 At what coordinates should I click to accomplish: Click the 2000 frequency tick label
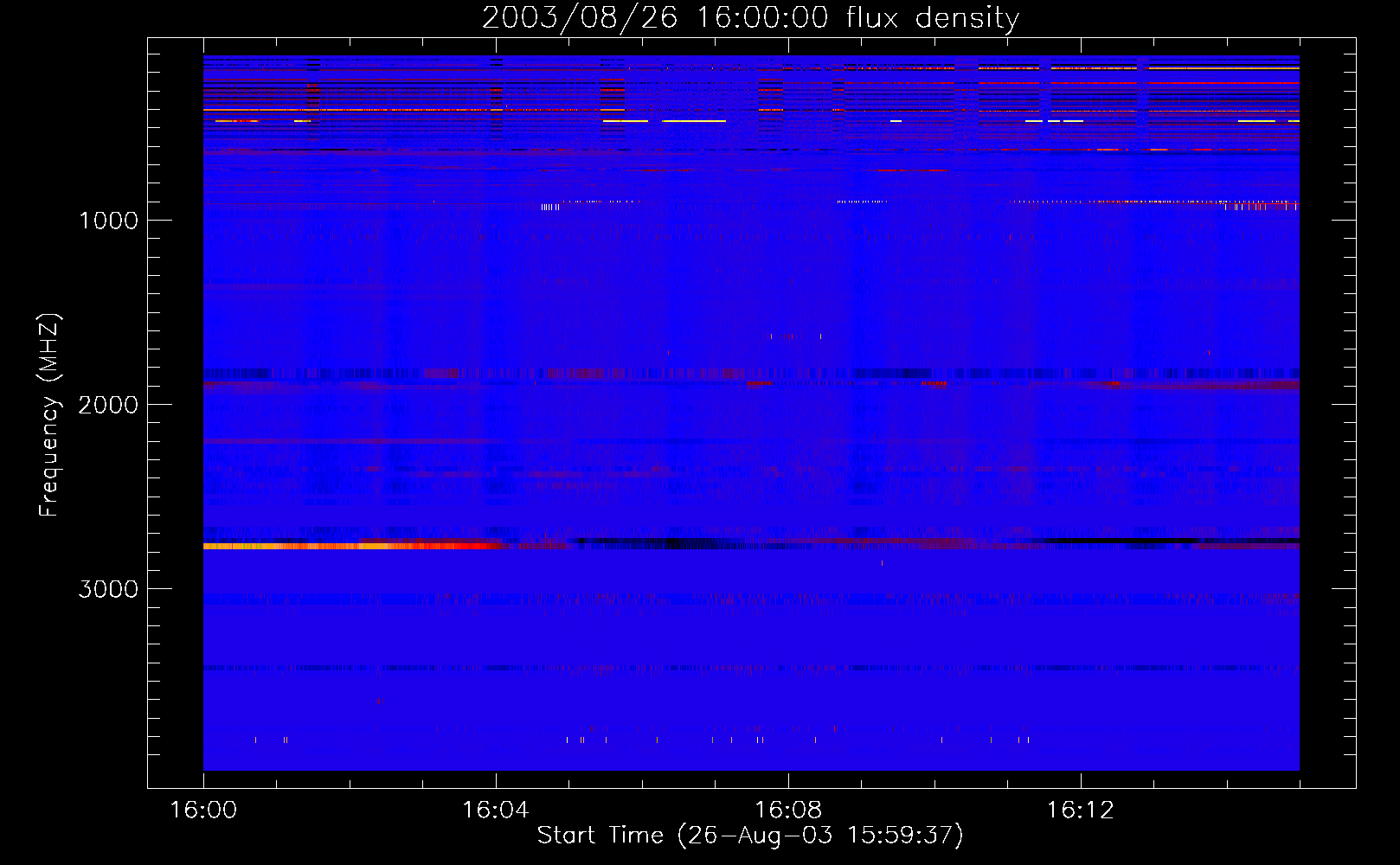(x=108, y=405)
